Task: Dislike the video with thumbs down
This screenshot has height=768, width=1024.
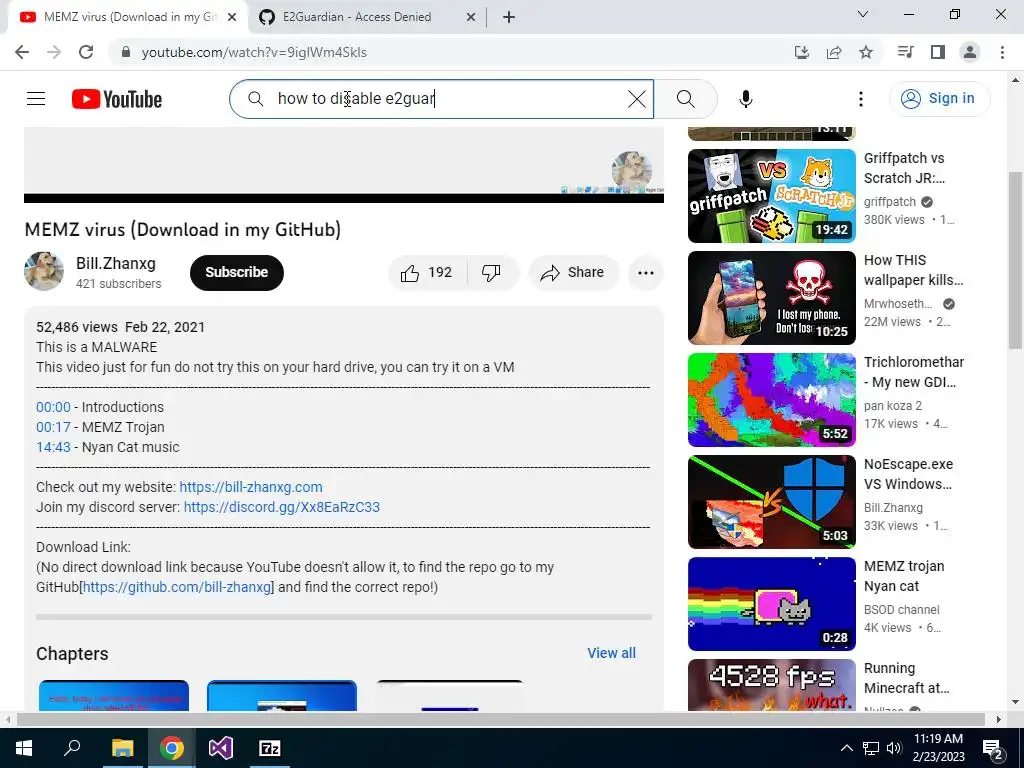Action: click(x=491, y=272)
